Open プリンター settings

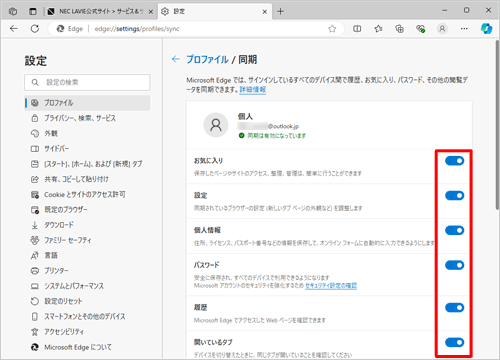point(87,271)
